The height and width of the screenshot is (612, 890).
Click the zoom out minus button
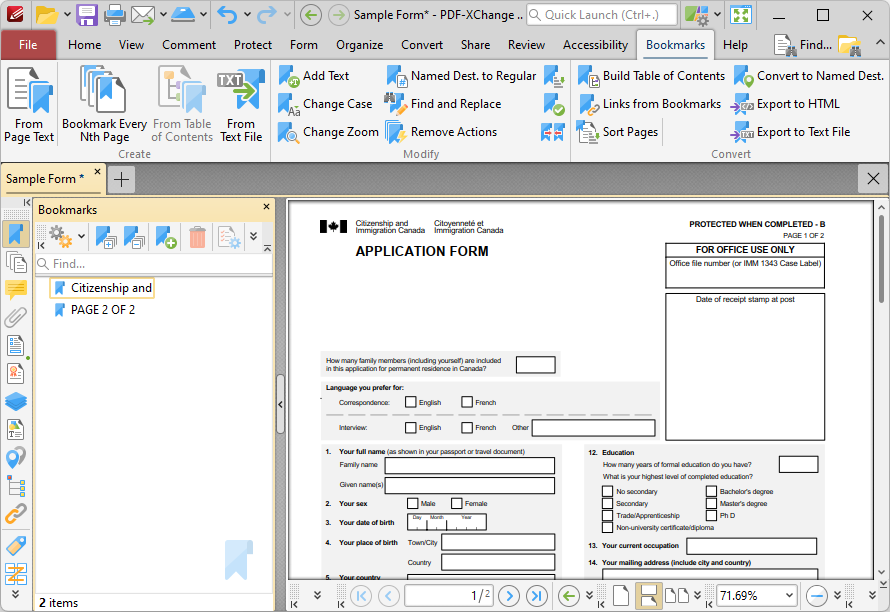point(816,596)
